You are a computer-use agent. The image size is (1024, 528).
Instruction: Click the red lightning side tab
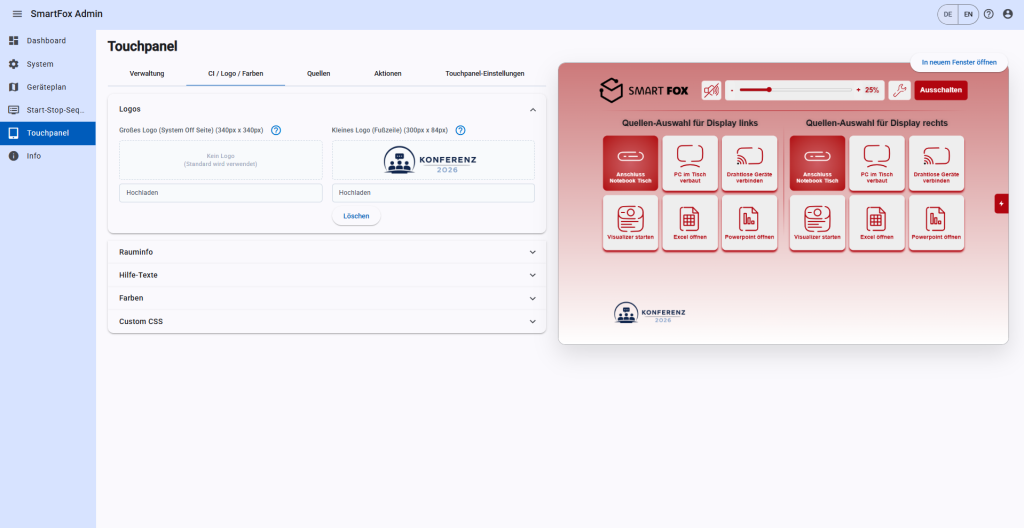1001,204
